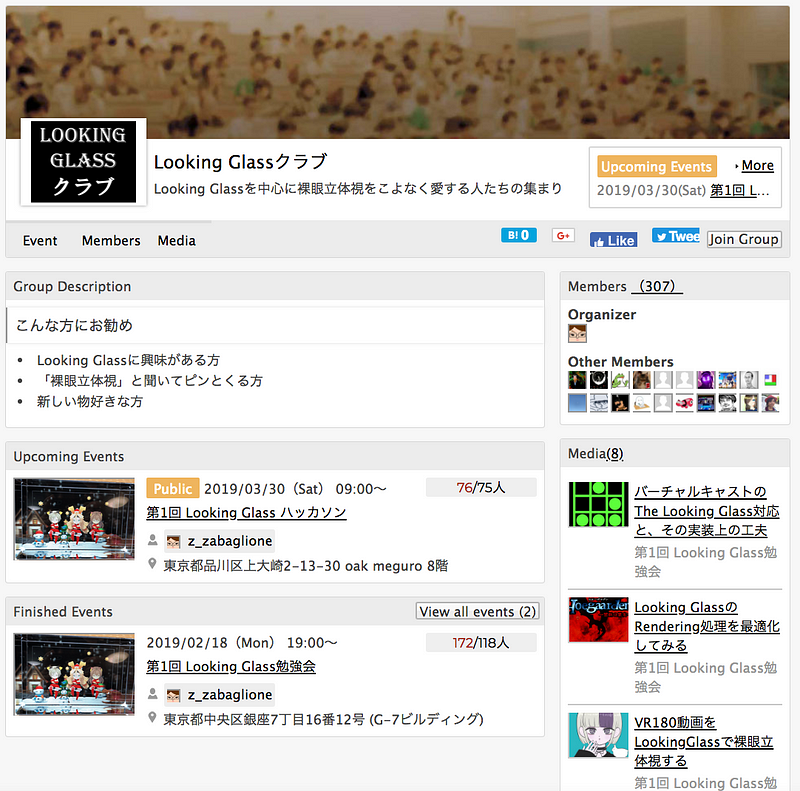The width and height of the screenshot is (800, 791).
Task: Click the Looking Glassクラブ group title
Action: point(240,162)
